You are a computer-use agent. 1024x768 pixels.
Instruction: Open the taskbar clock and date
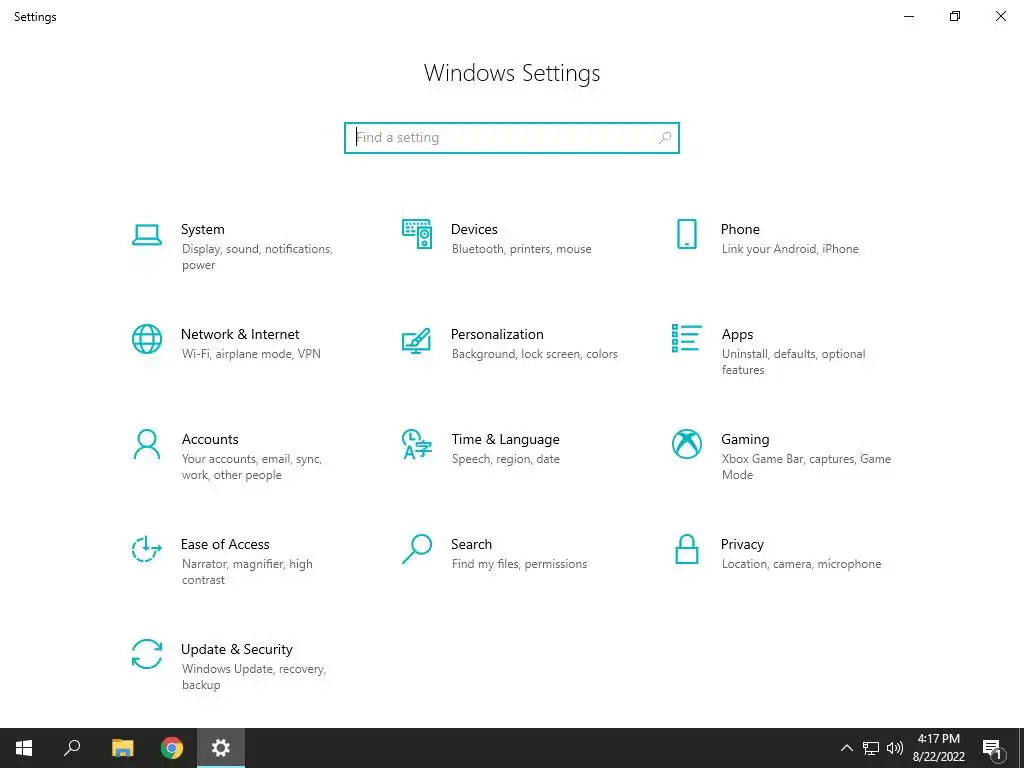tap(938, 748)
